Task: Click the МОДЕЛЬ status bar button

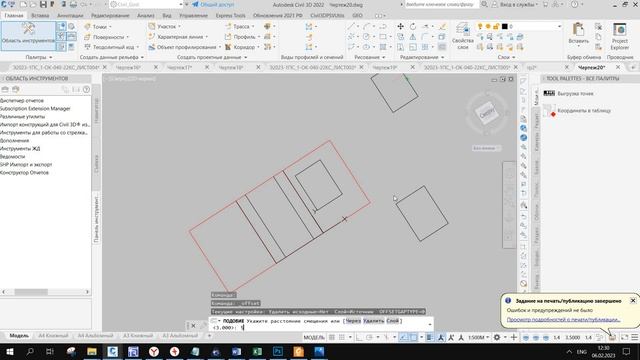Action: pos(314,338)
